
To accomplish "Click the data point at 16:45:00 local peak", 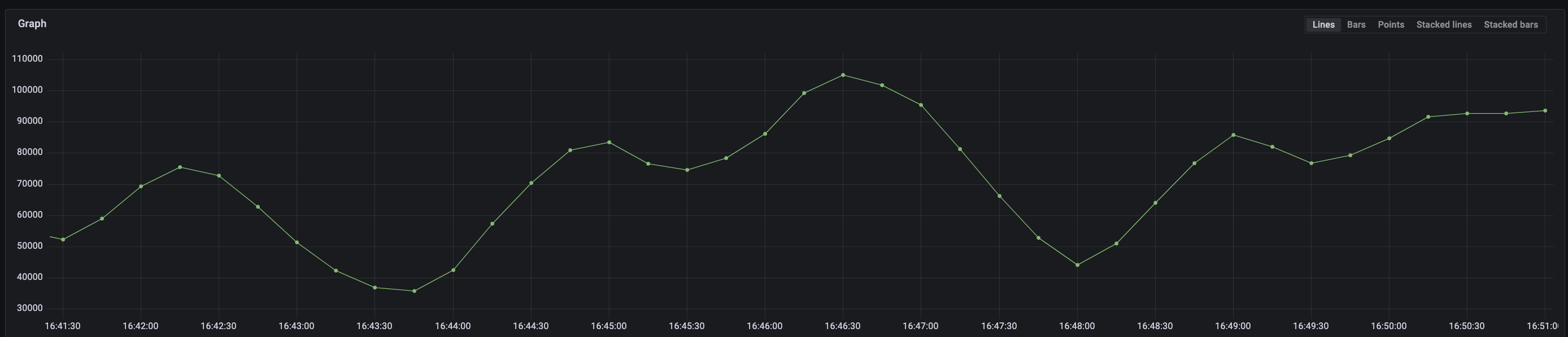I will point(609,142).
